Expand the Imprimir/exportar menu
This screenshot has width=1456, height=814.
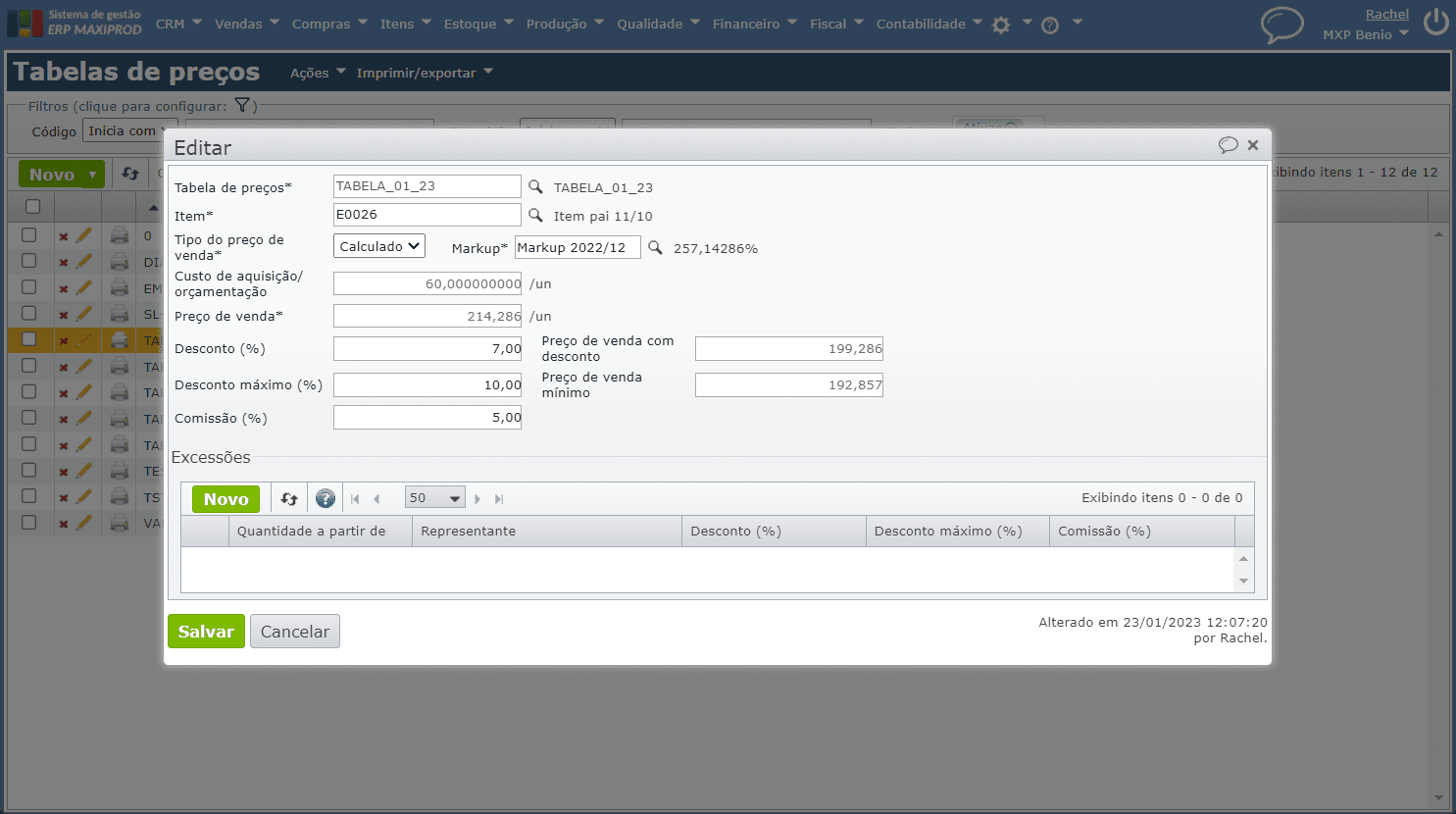425,73
